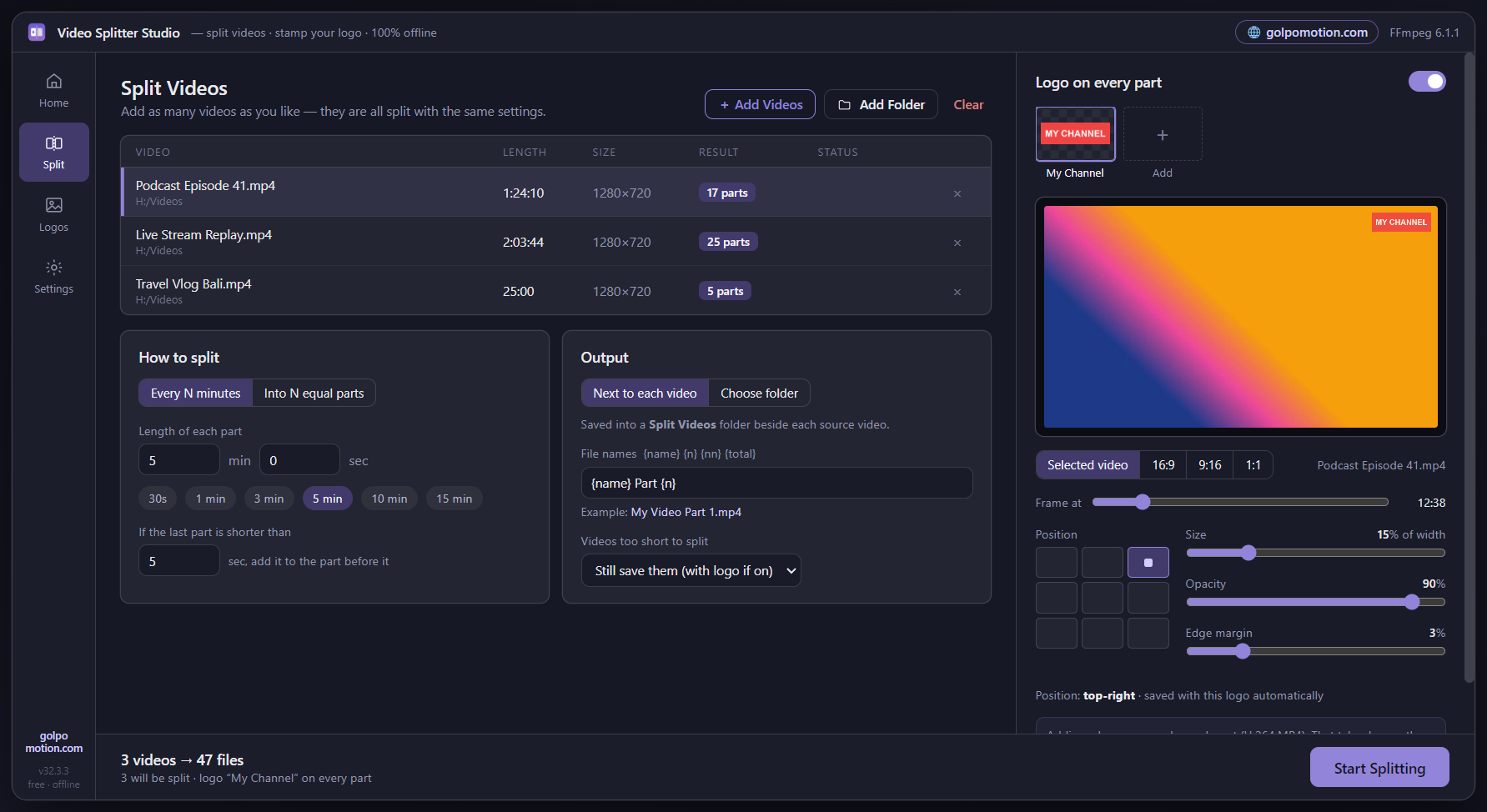Preview using Selected video aspect

pyautogui.click(x=1088, y=465)
